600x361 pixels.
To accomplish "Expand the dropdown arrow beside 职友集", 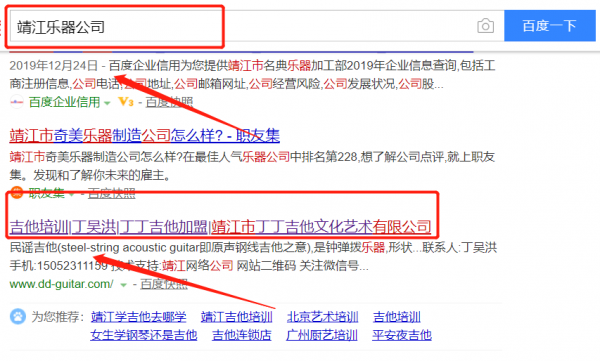I will click(x=71, y=194).
